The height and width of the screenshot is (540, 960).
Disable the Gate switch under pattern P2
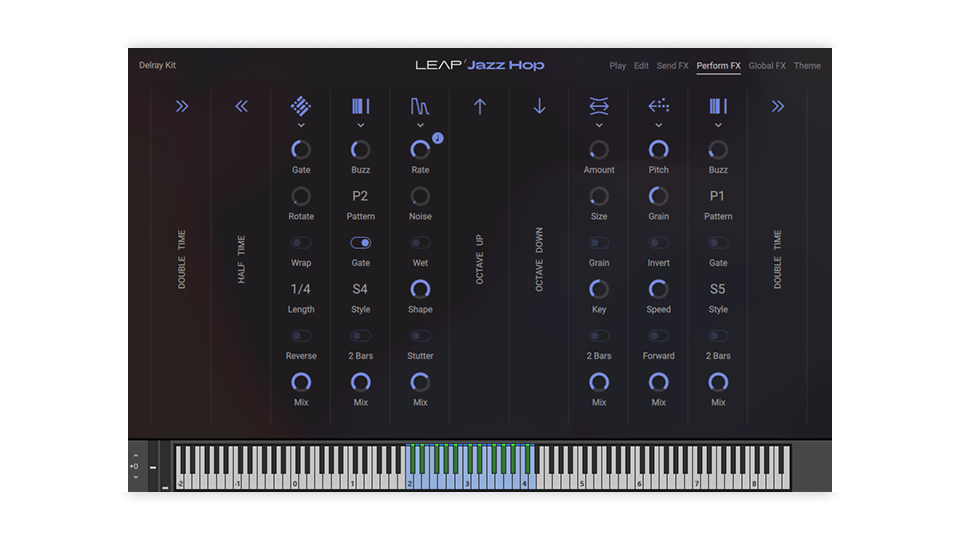pyautogui.click(x=361, y=243)
